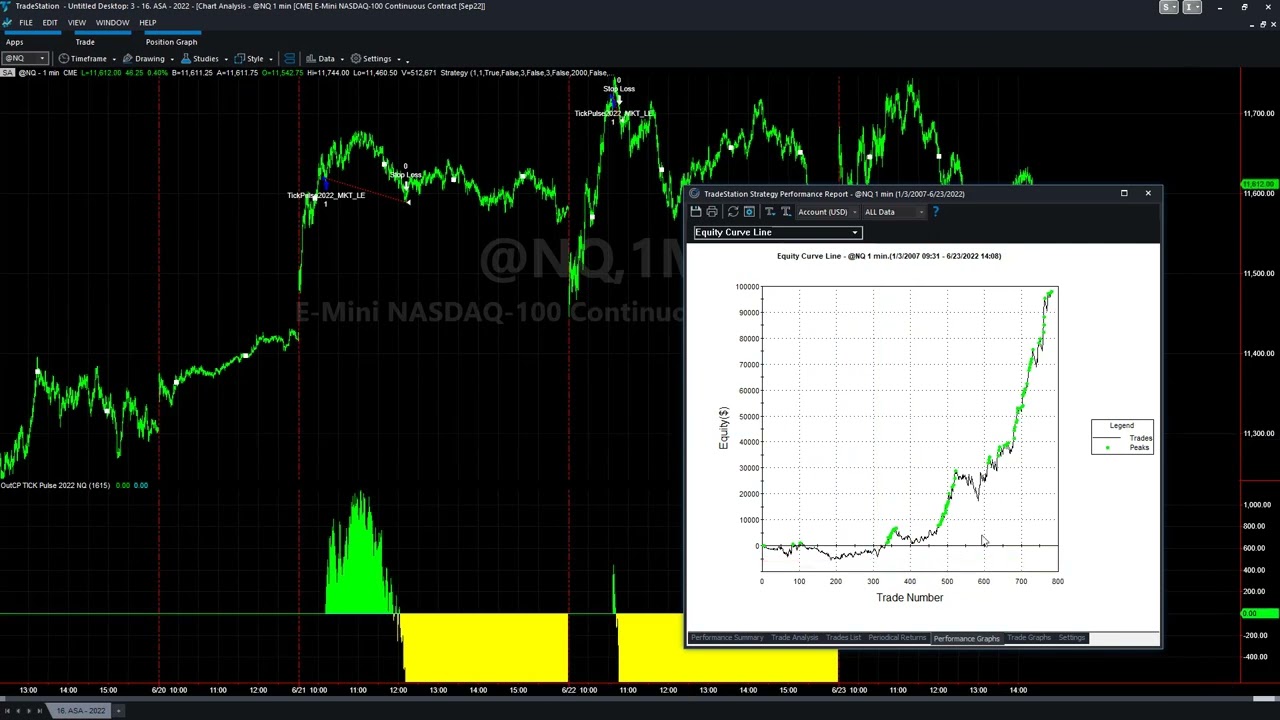Click the blue help question mark icon
This screenshot has height=720, width=1280.
[x=935, y=212]
